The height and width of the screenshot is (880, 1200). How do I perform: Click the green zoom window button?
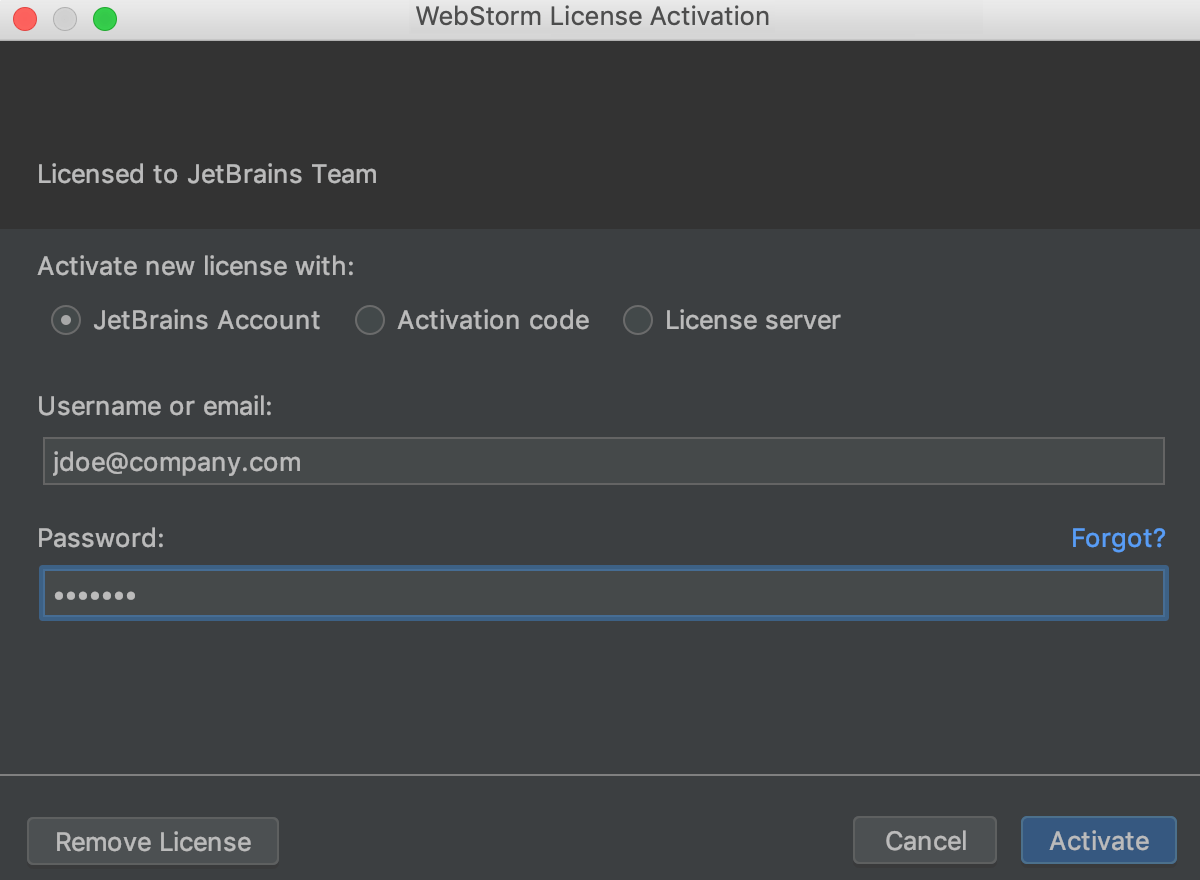pyautogui.click(x=105, y=18)
